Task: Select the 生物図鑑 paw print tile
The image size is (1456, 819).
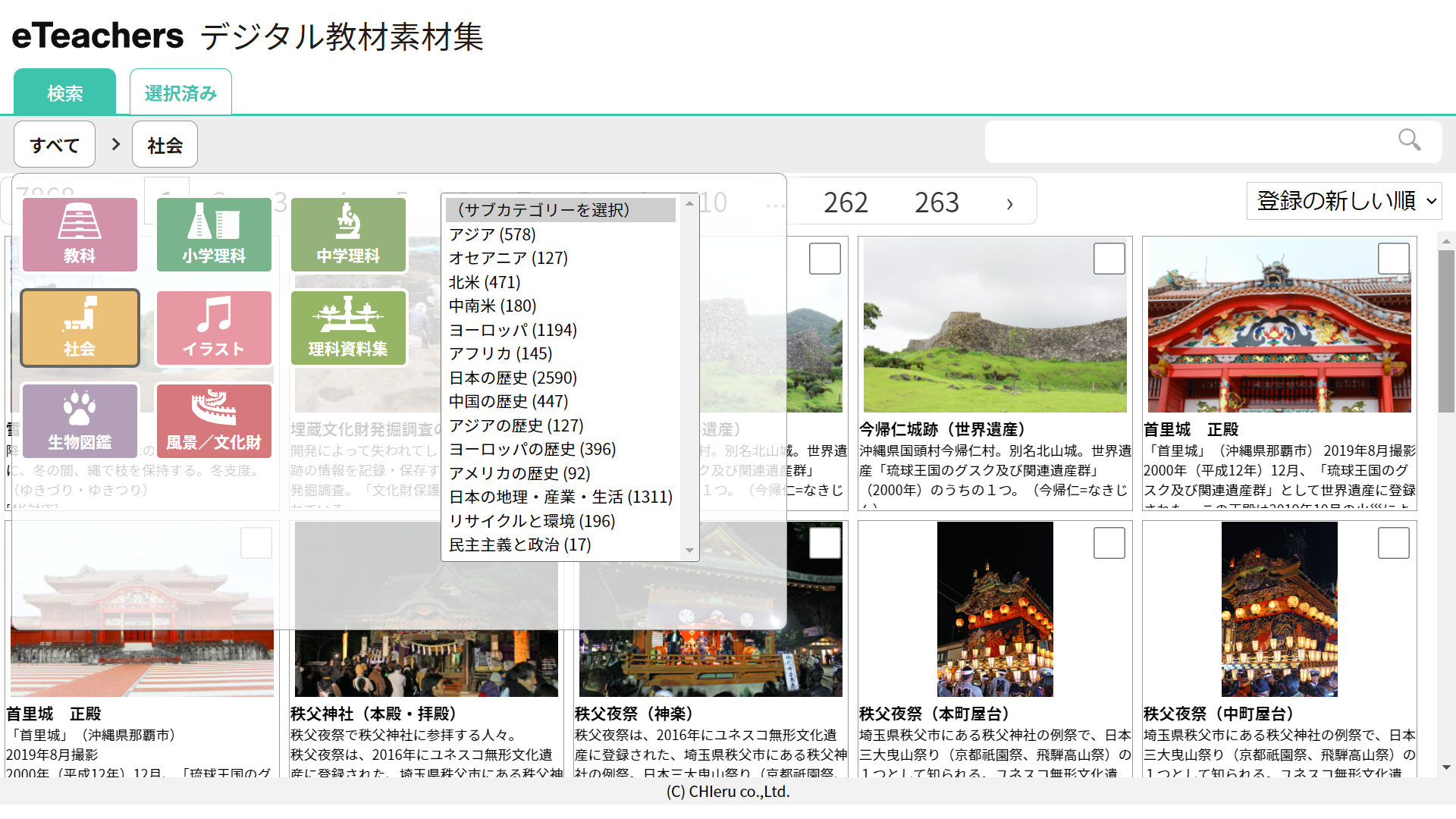Action: 80,420
